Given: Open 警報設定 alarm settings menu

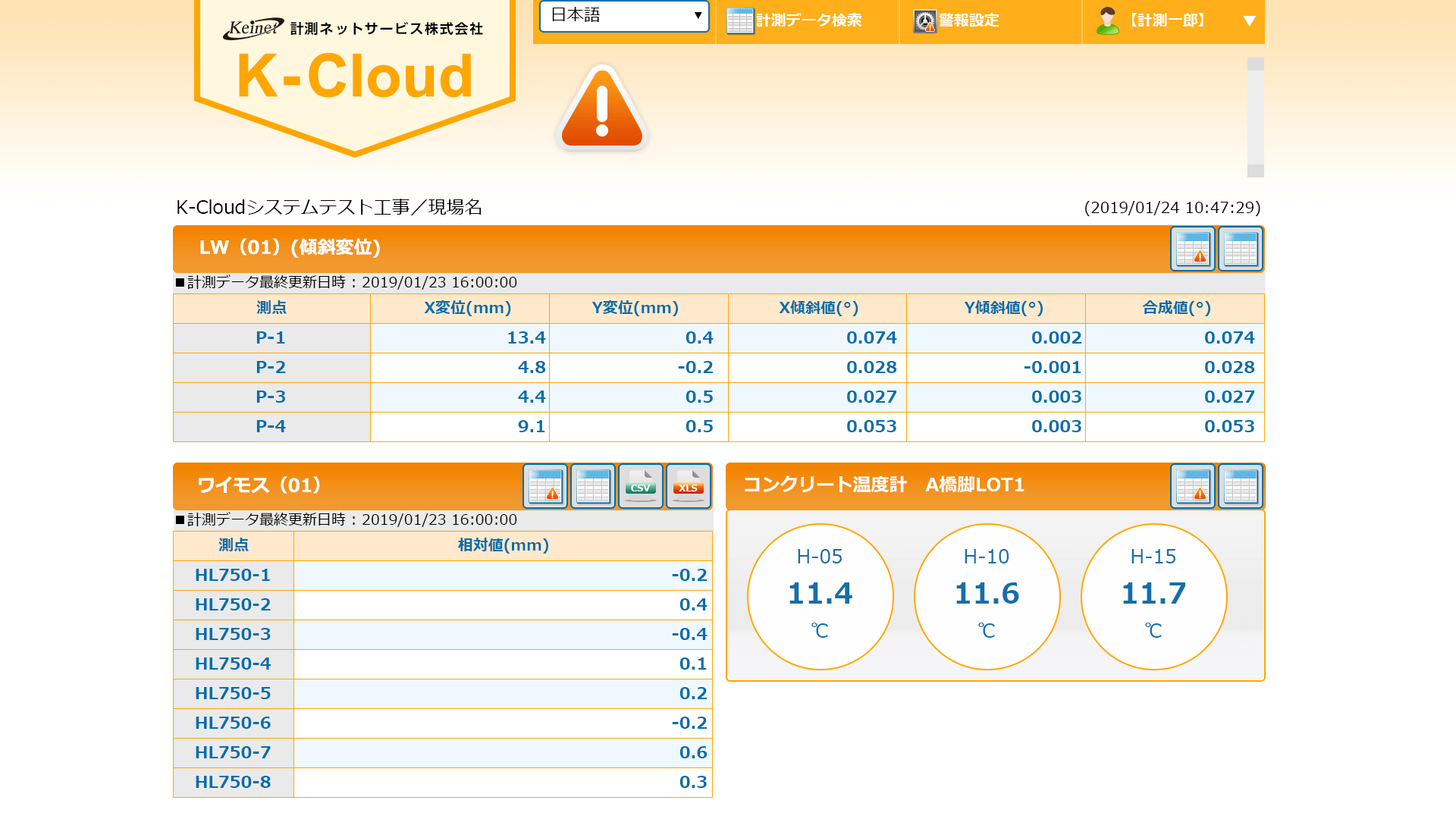Looking at the screenshot, I should (x=990, y=21).
